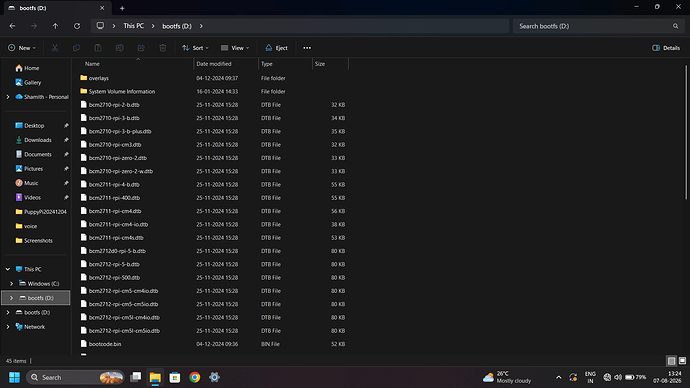Click the Share toolbar icon

[141, 48]
